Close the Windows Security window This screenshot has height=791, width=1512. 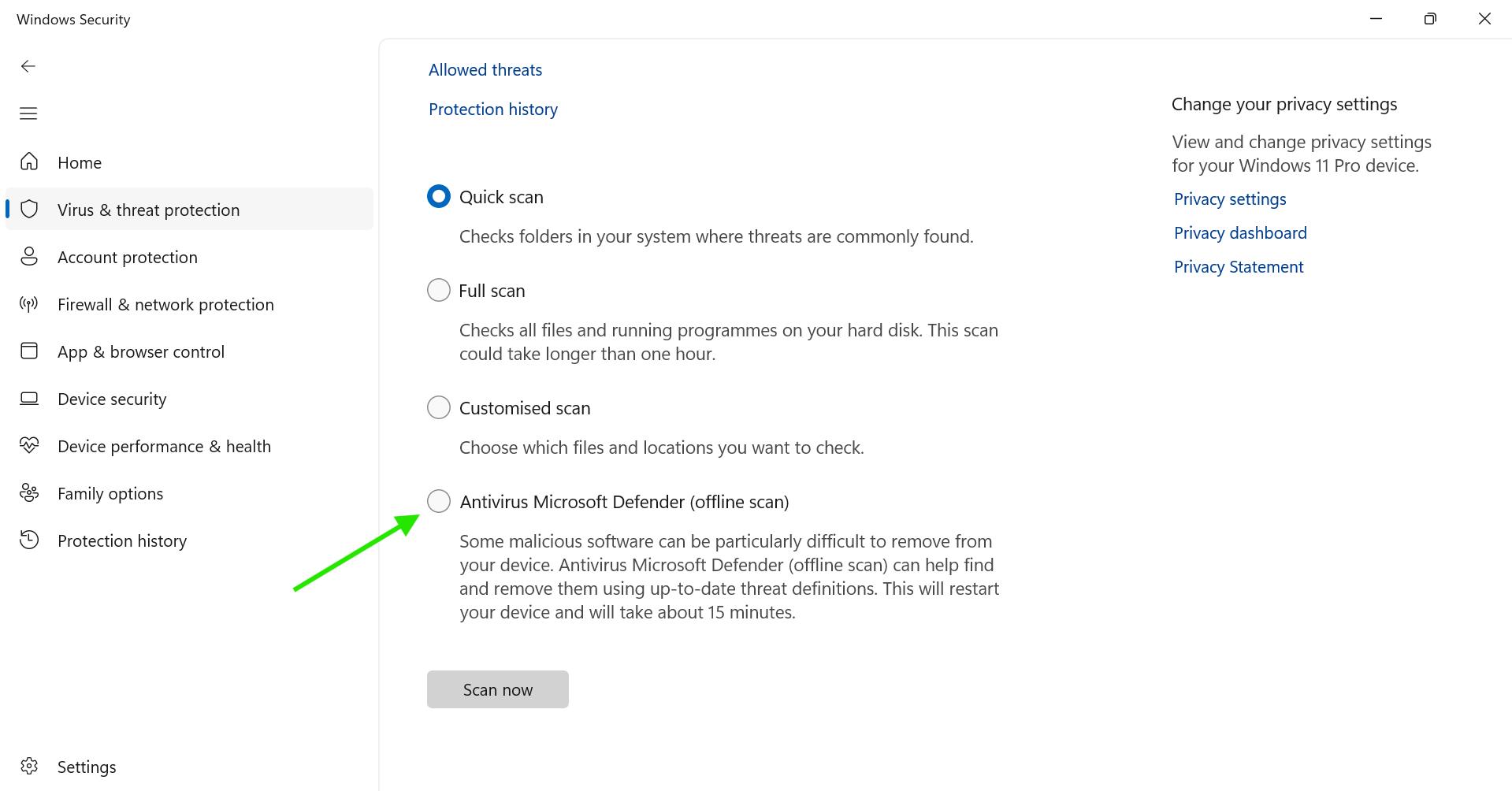tap(1484, 19)
